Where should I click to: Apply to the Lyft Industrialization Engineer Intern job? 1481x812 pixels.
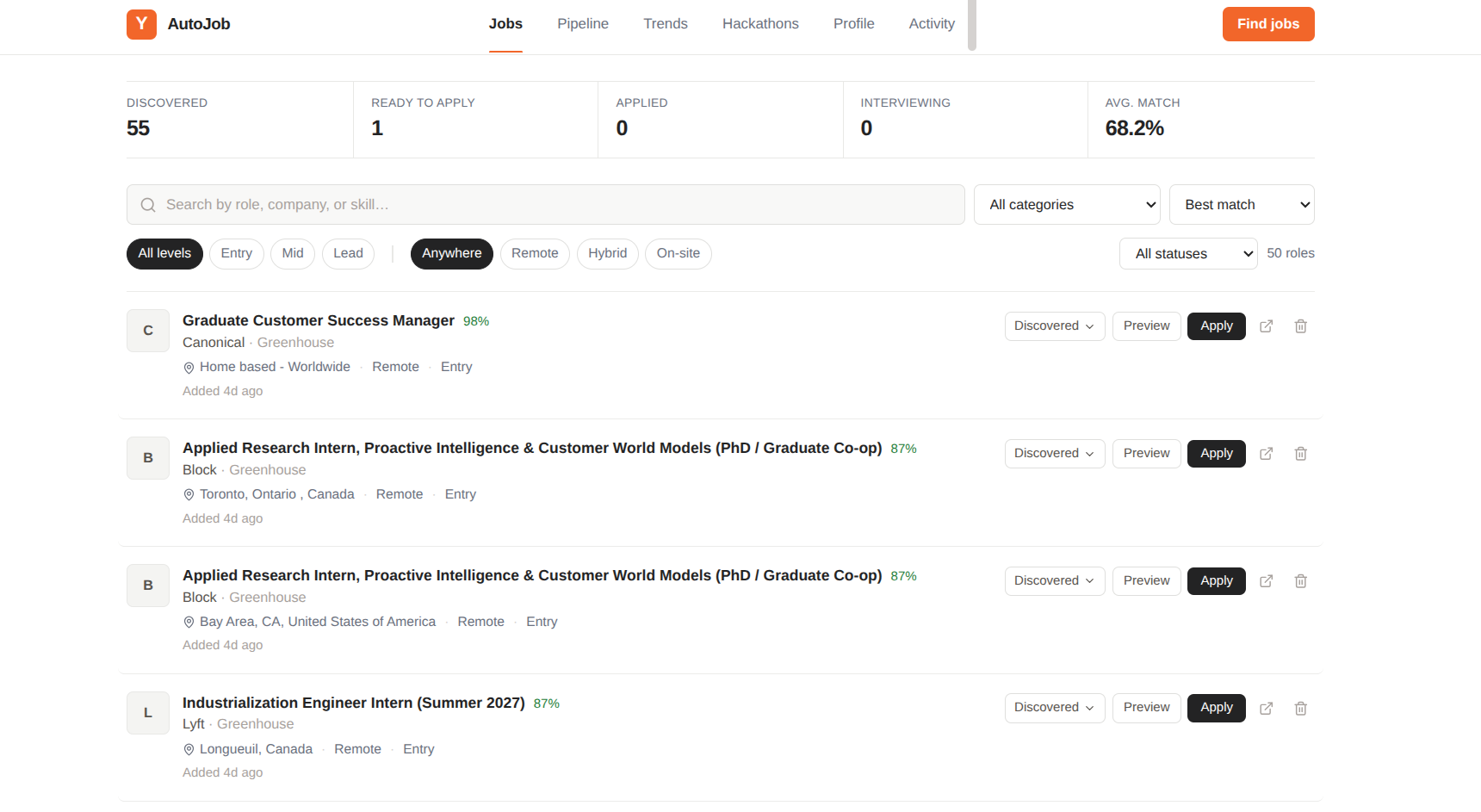click(x=1217, y=708)
